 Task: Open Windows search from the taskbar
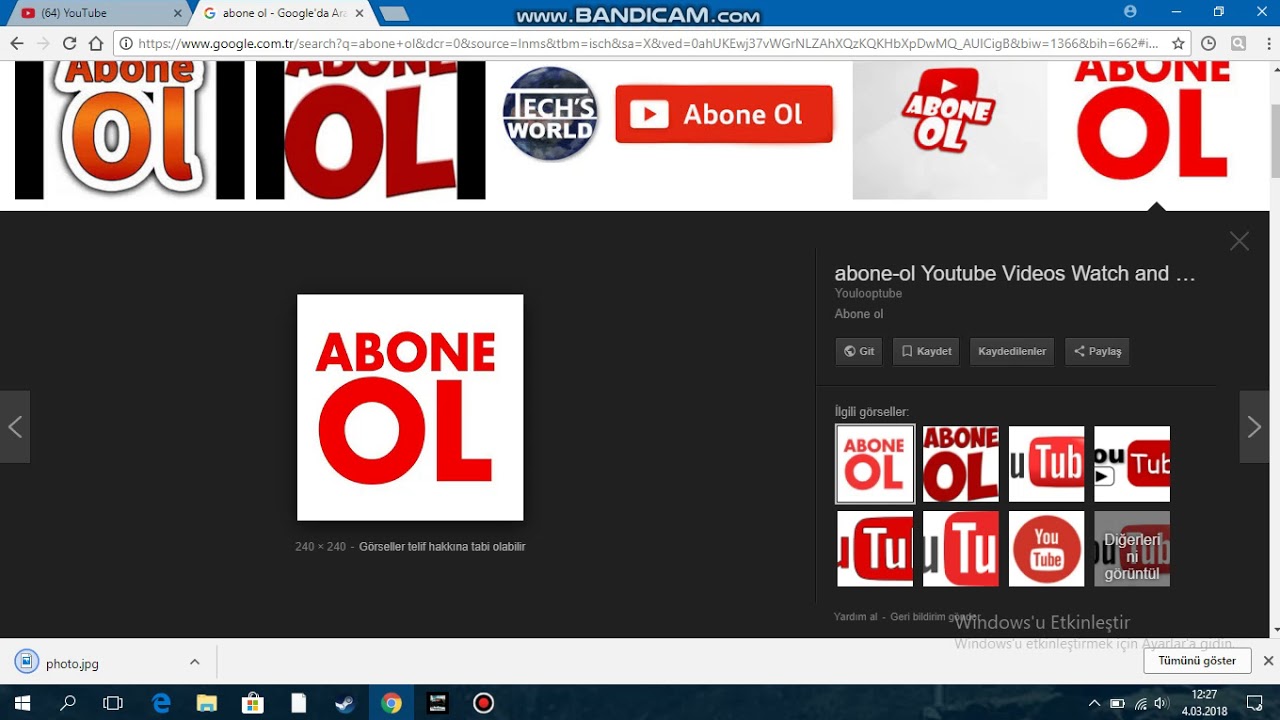(68, 703)
